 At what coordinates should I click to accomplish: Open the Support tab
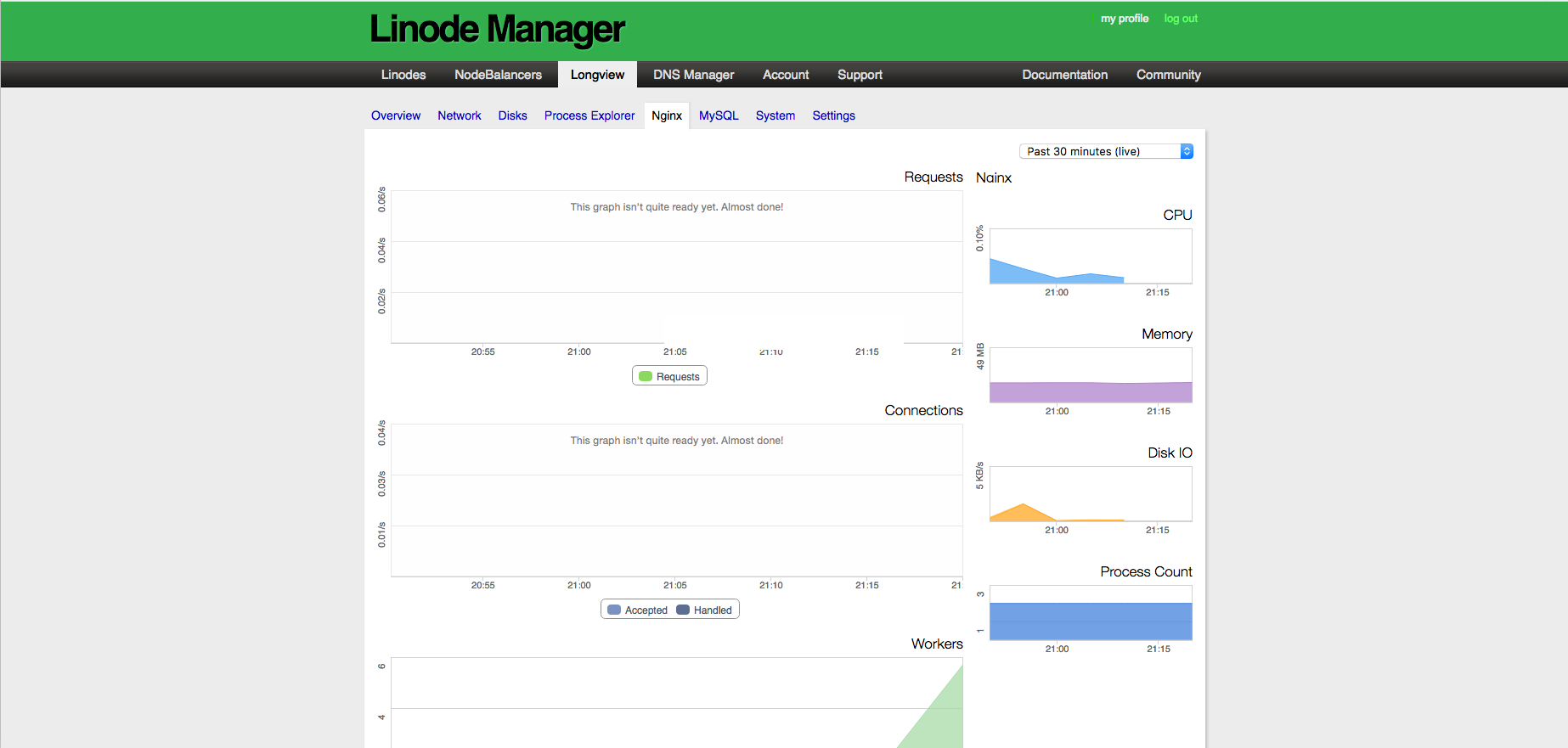[860, 75]
